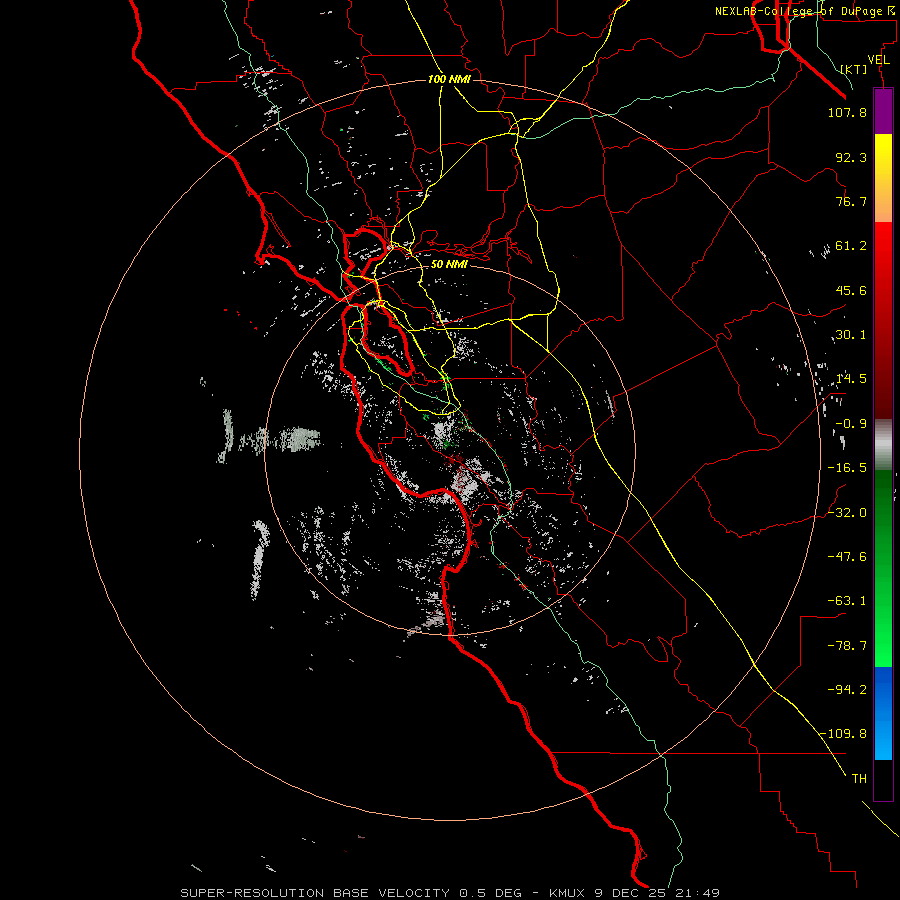The height and width of the screenshot is (900, 900).
Task: Click the TH threshold label
Action: [x=859, y=779]
